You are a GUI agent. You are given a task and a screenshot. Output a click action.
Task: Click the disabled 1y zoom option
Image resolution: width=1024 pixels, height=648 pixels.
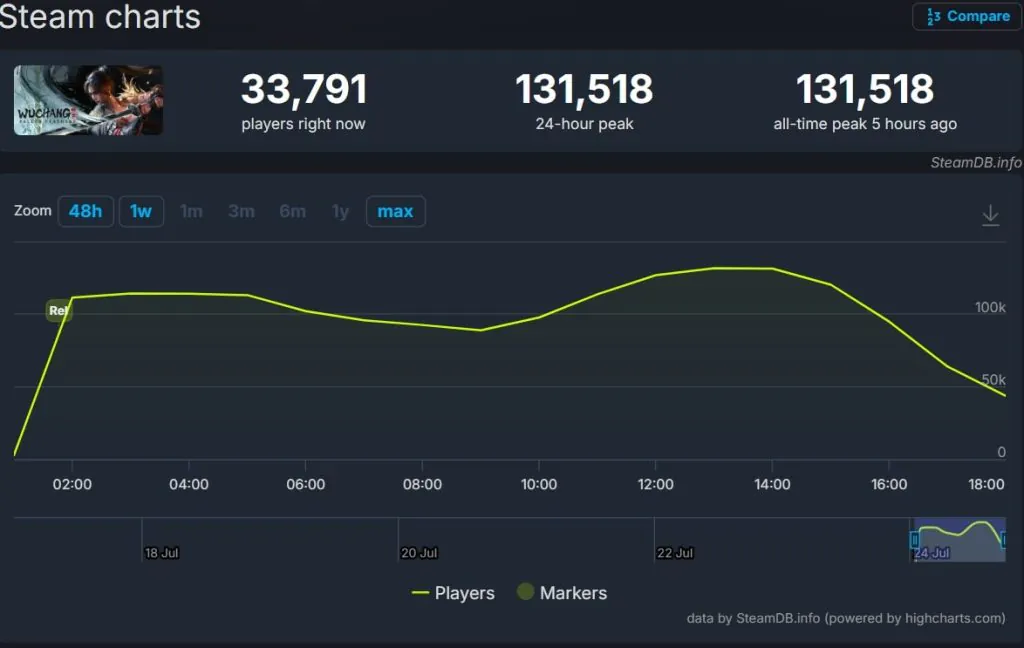point(340,211)
